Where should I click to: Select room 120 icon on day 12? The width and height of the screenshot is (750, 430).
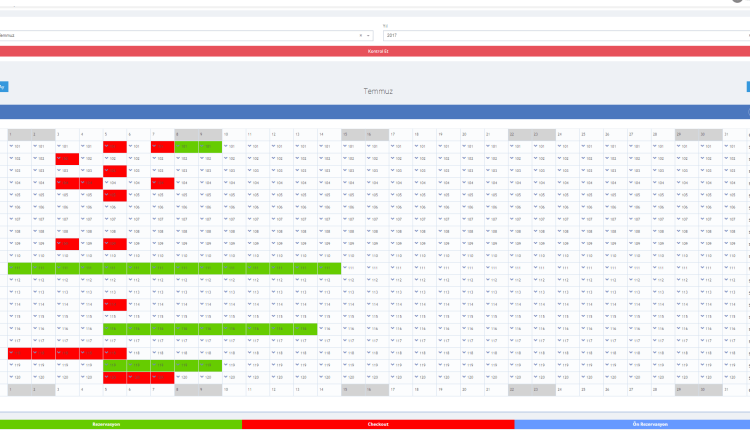click(x=274, y=377)
